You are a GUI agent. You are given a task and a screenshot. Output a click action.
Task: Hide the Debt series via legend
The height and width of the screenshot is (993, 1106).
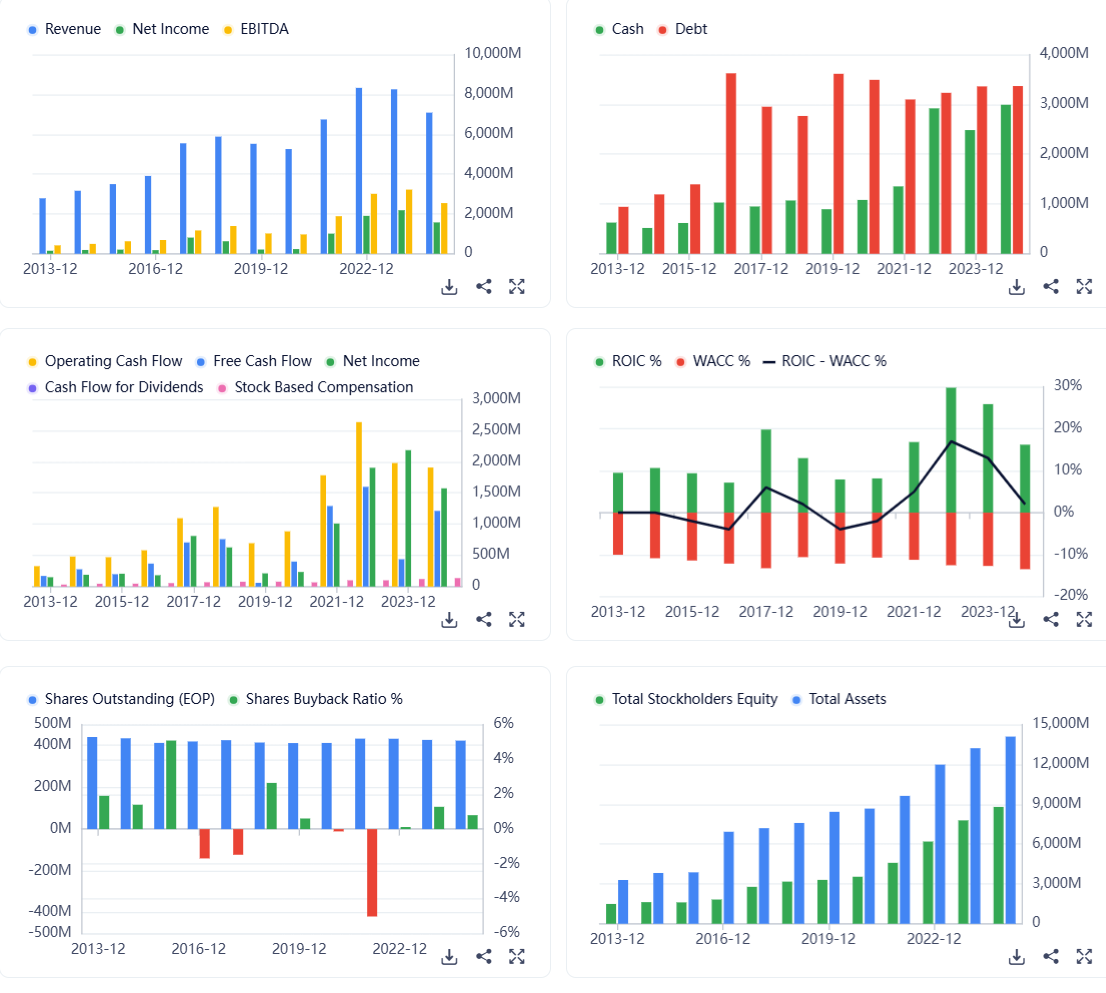(682, 29)
